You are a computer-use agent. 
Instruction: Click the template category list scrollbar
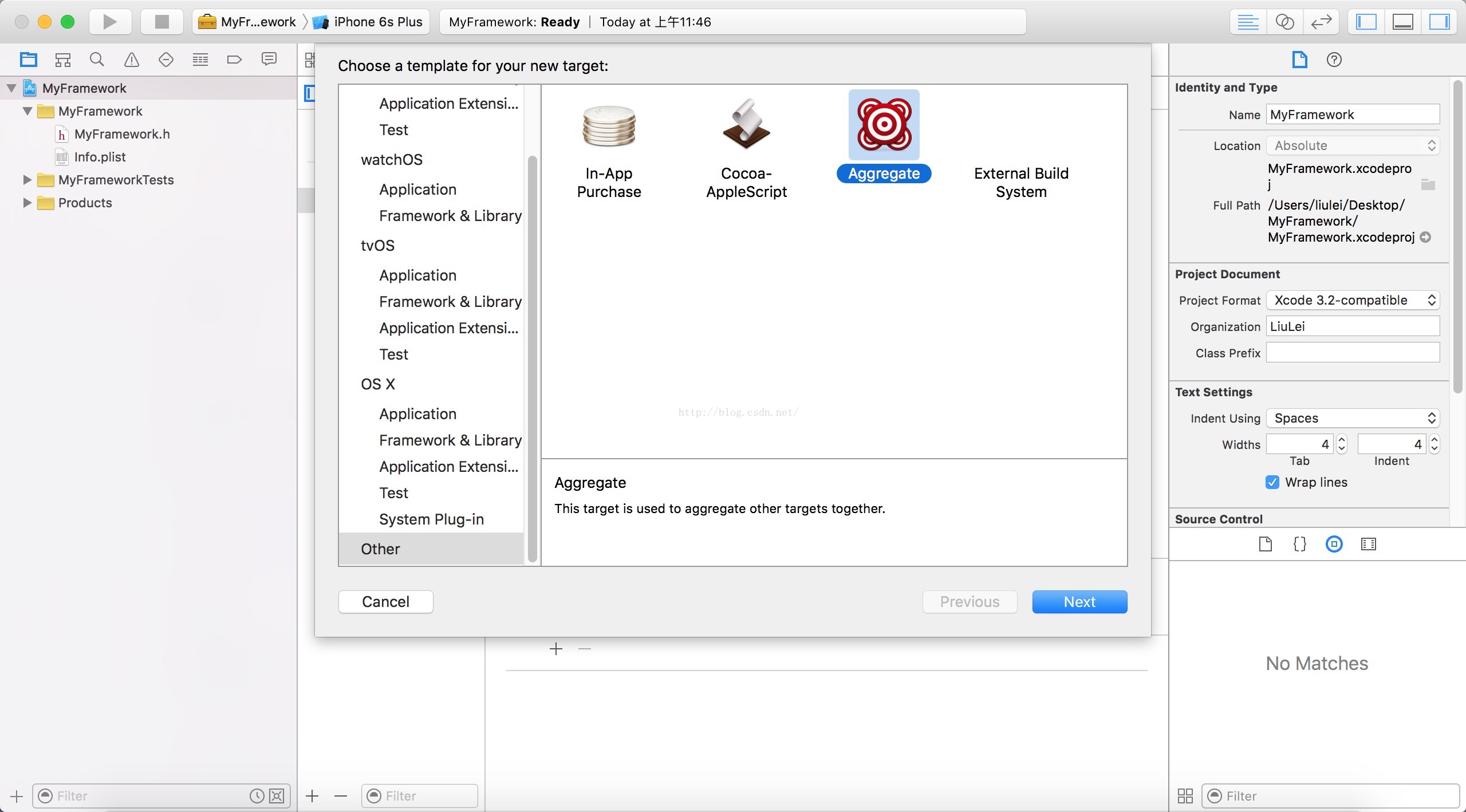point(533,358)
